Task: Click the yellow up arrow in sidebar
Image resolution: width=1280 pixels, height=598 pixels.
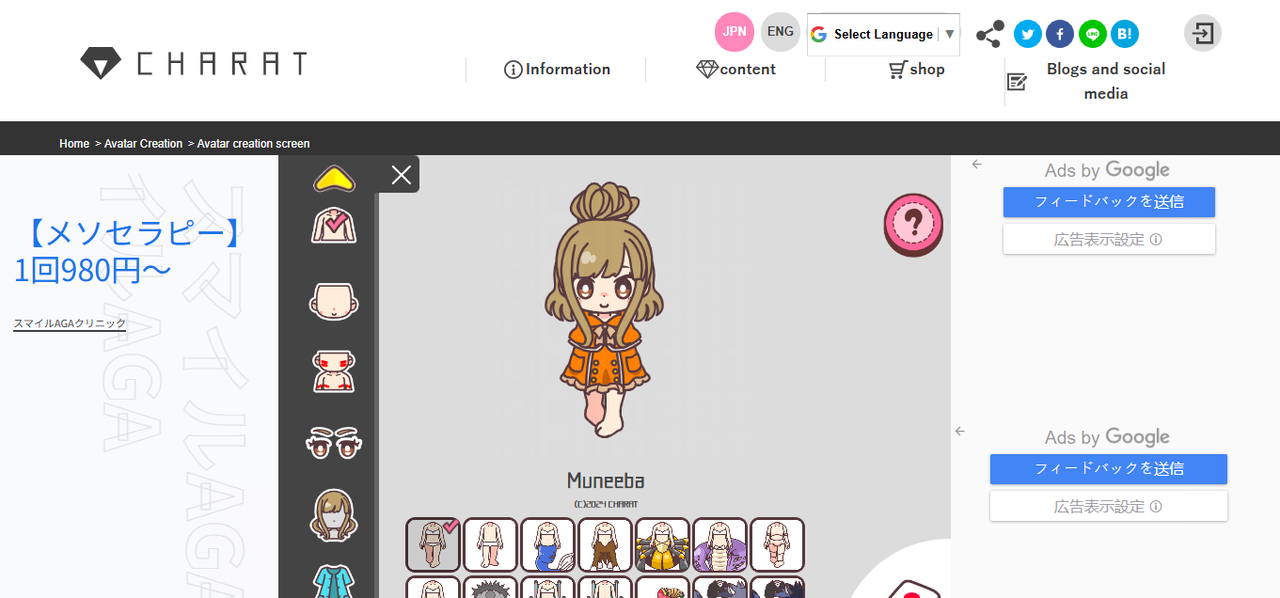Action: point(334,179)
